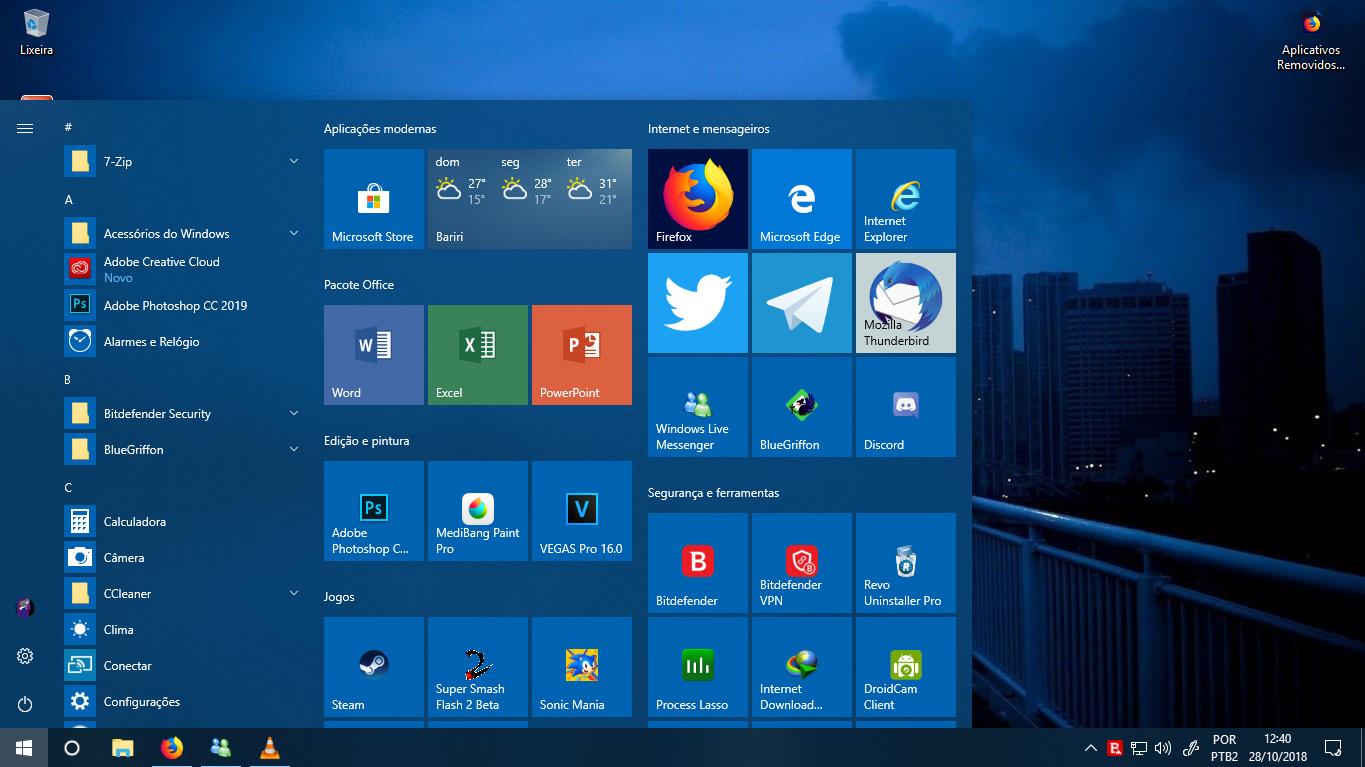Viewport: 1365px width, 767px height.
Task: Open Alarmes e Relógio app
Action: (x=184, y=341)
